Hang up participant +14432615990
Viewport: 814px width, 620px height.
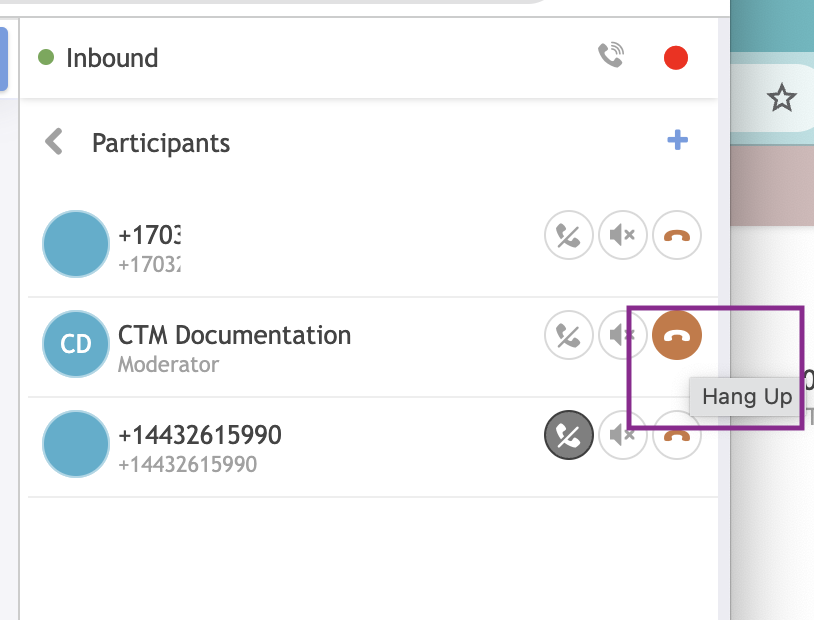pos(677,435)
